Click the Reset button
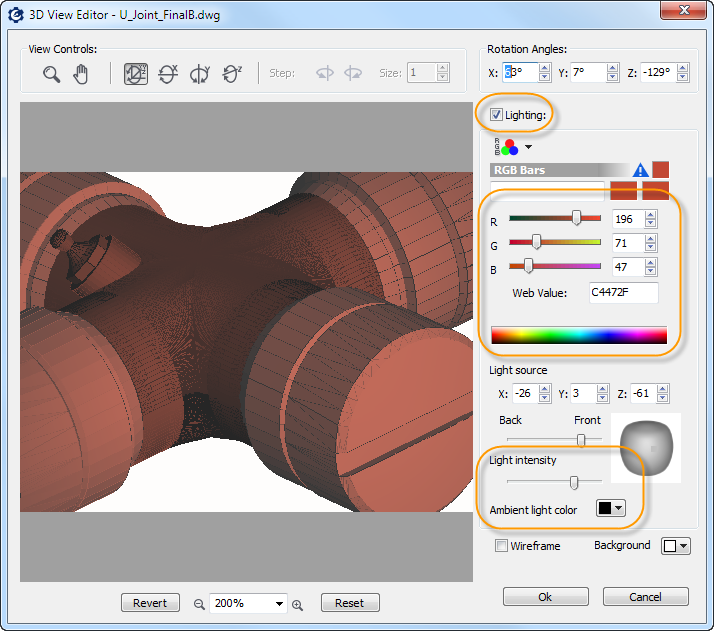Screen dimensions: 714x631 click(350, 603)
